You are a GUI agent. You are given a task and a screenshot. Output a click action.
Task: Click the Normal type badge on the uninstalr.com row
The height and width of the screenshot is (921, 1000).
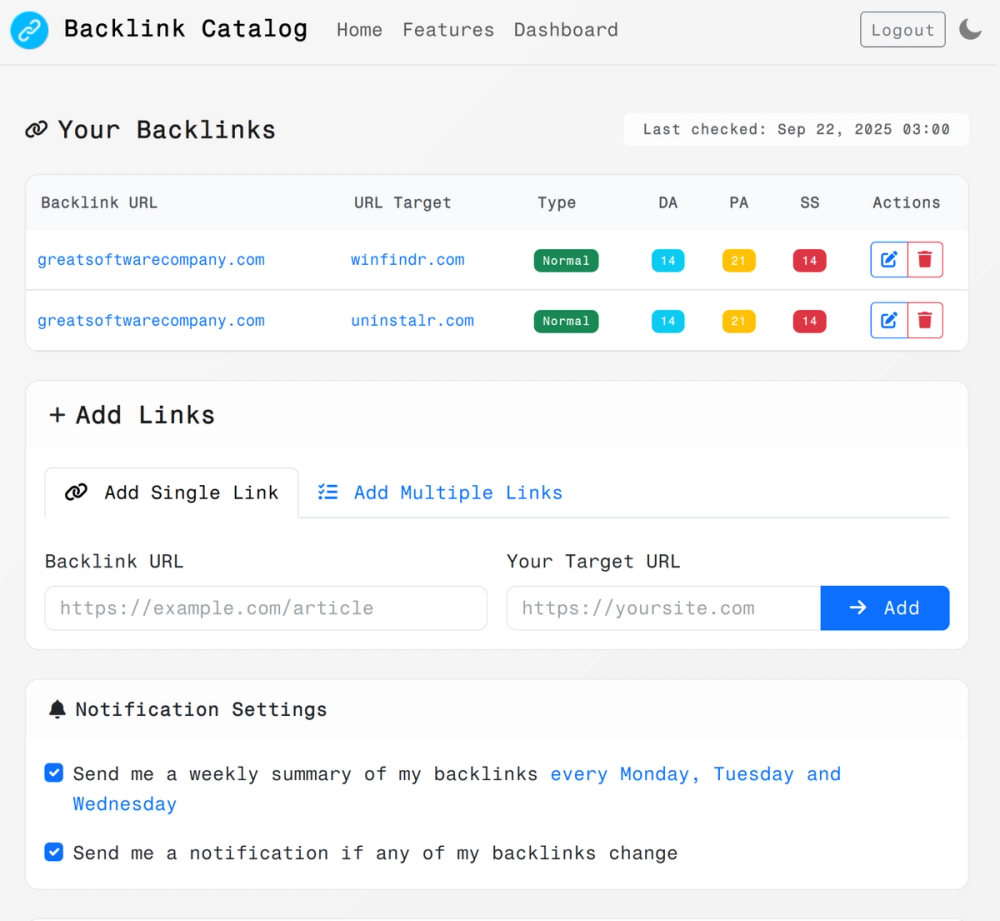coord(566,320)
